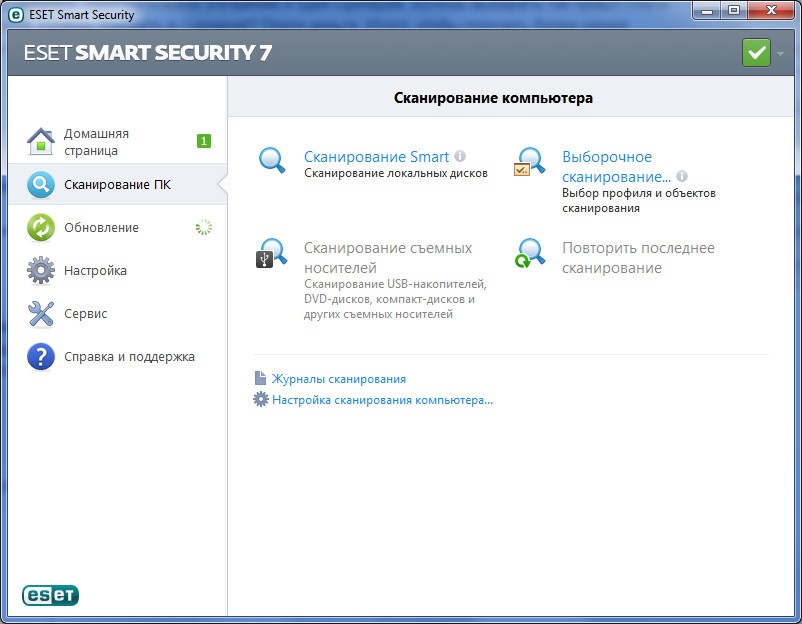Click the Update green arrows icon

pyautogui.click(x=40, y=228)
